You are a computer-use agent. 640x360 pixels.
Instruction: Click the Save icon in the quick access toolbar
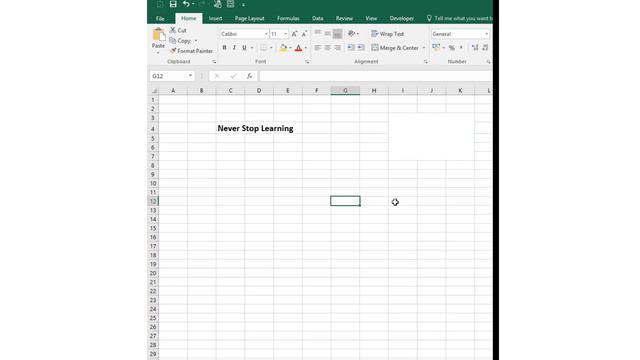click(173, 4)
